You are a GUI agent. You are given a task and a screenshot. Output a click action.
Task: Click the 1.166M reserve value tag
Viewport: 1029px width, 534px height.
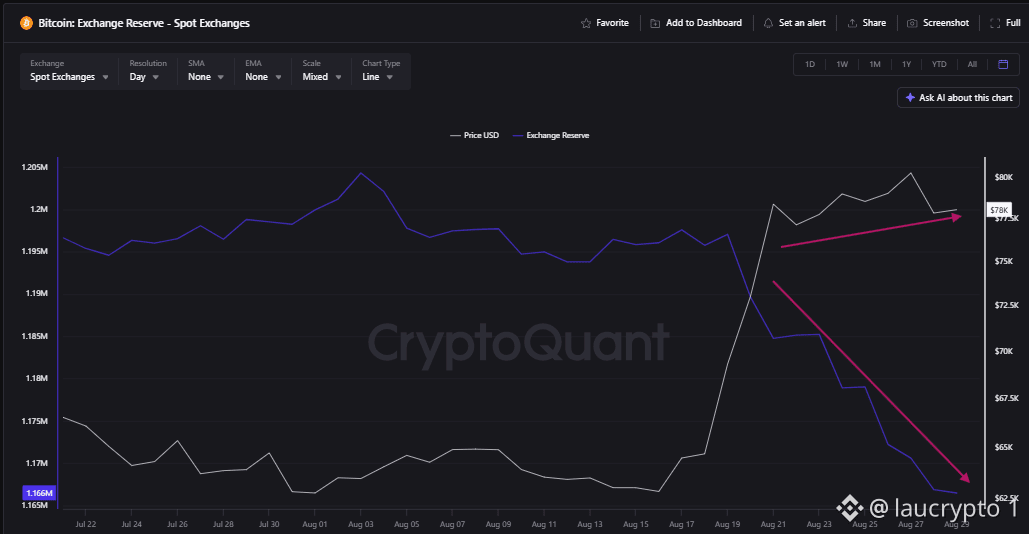(39, 493)
